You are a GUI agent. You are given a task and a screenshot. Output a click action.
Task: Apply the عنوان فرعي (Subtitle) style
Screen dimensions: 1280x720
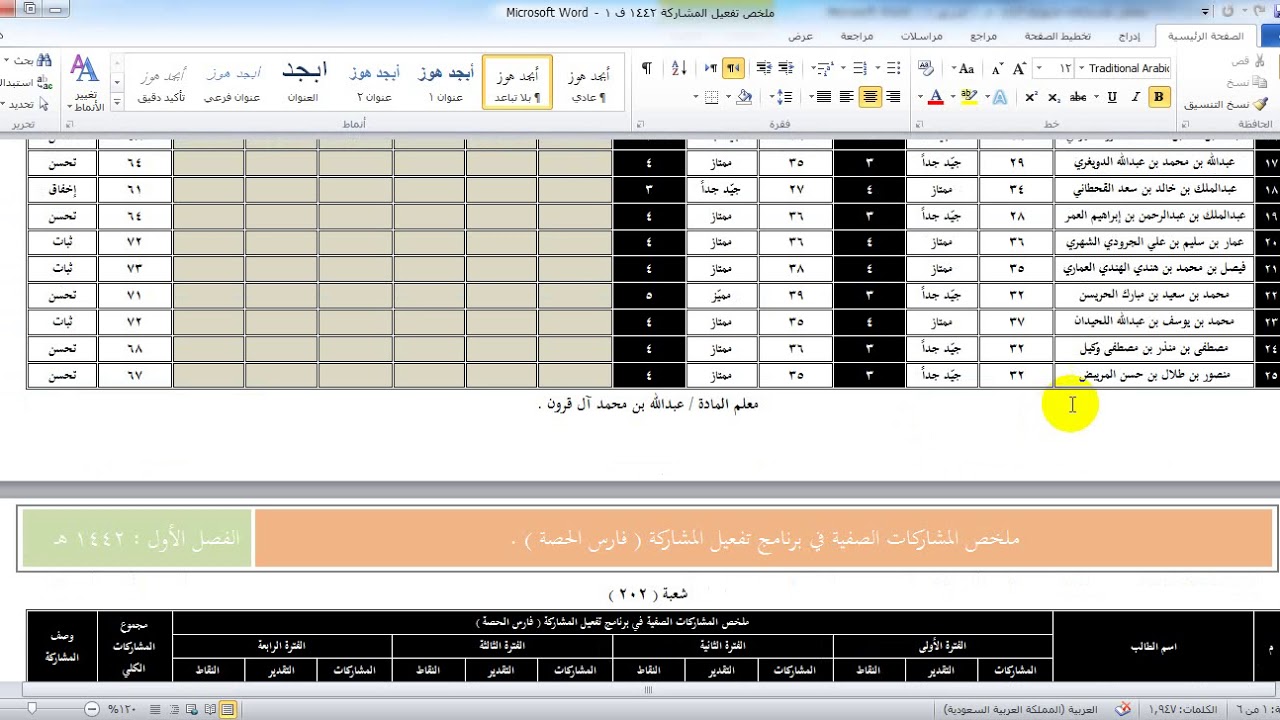tap(232, 82)
